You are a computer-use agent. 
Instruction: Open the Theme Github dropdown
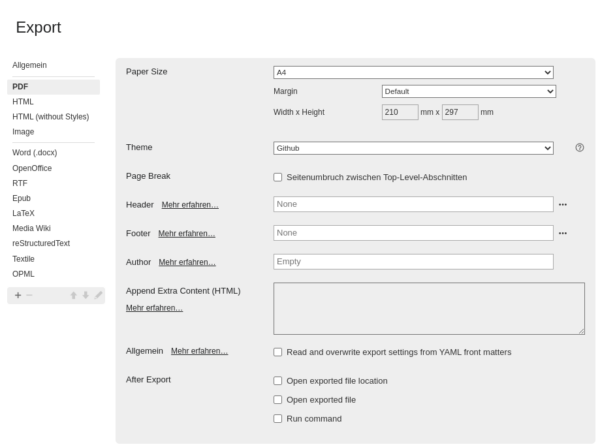(x=413, y=148)
